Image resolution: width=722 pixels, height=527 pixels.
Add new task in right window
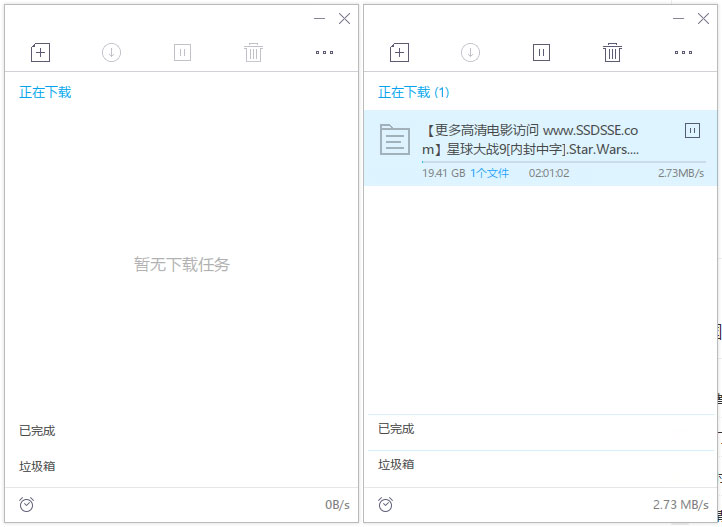(399, 52)
